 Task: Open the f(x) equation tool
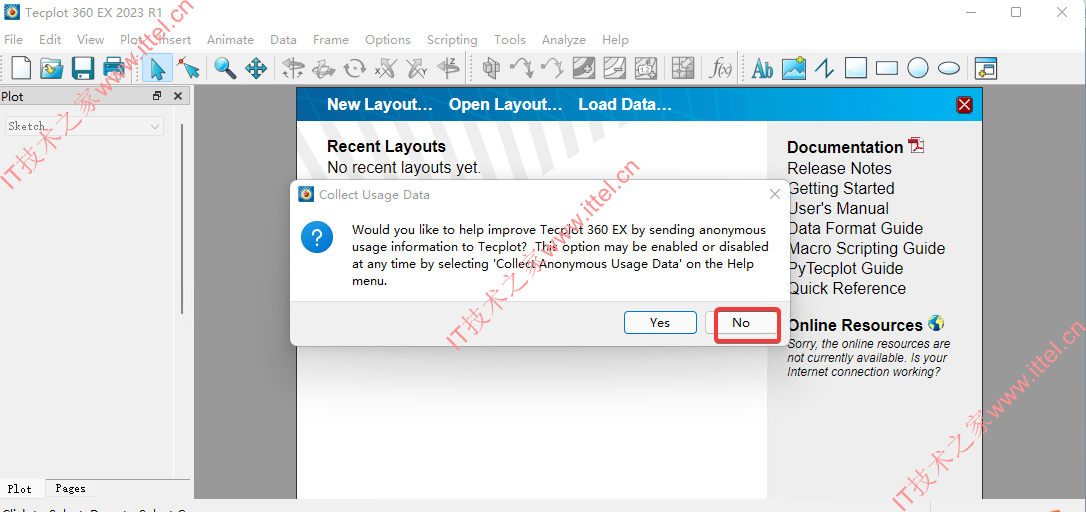721,68
